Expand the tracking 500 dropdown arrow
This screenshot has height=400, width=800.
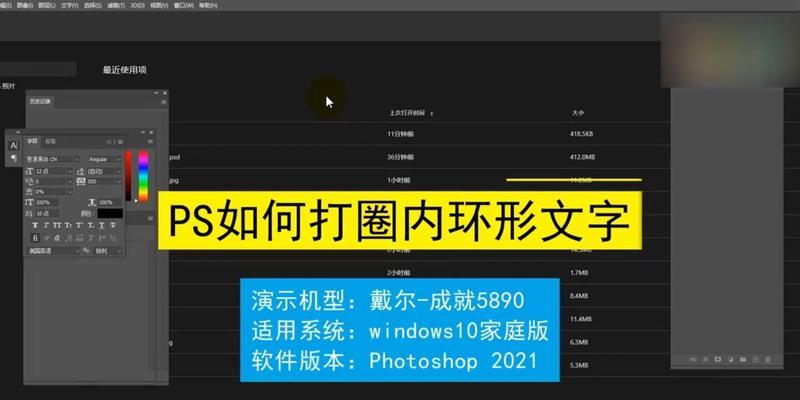click(119, 181)
